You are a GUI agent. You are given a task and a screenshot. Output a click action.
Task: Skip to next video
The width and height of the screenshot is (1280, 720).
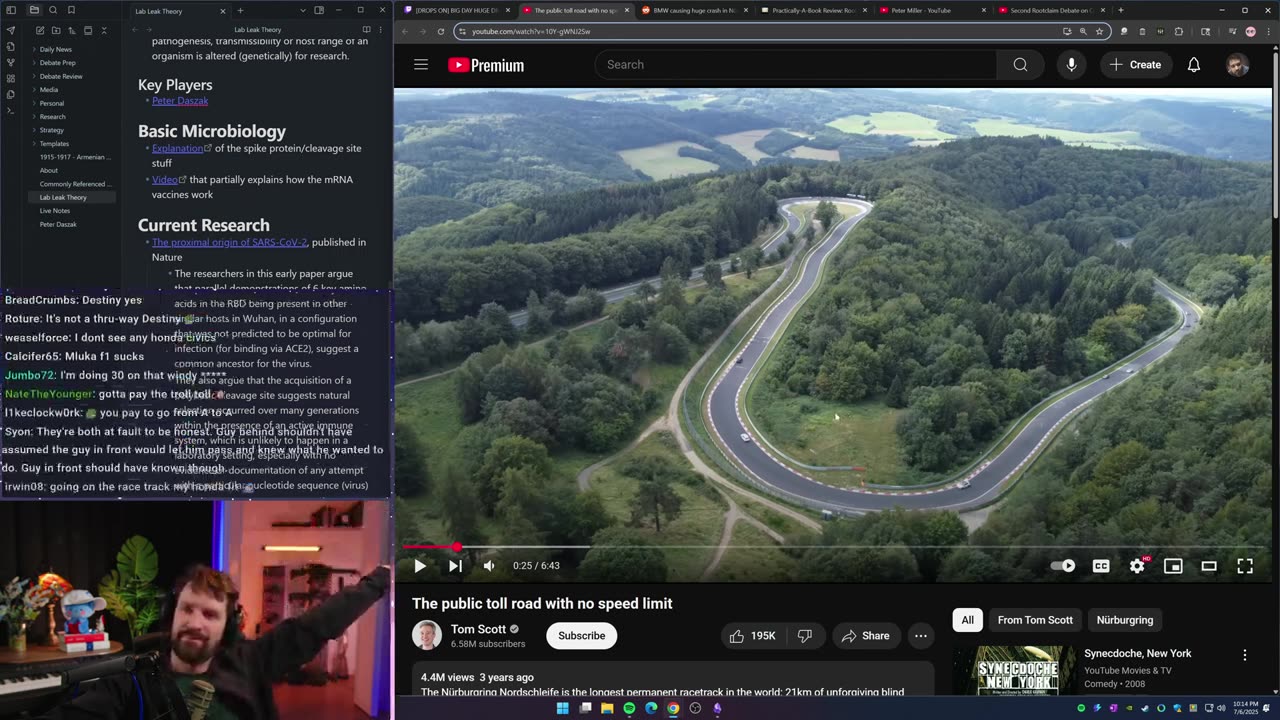coord(455,566)
